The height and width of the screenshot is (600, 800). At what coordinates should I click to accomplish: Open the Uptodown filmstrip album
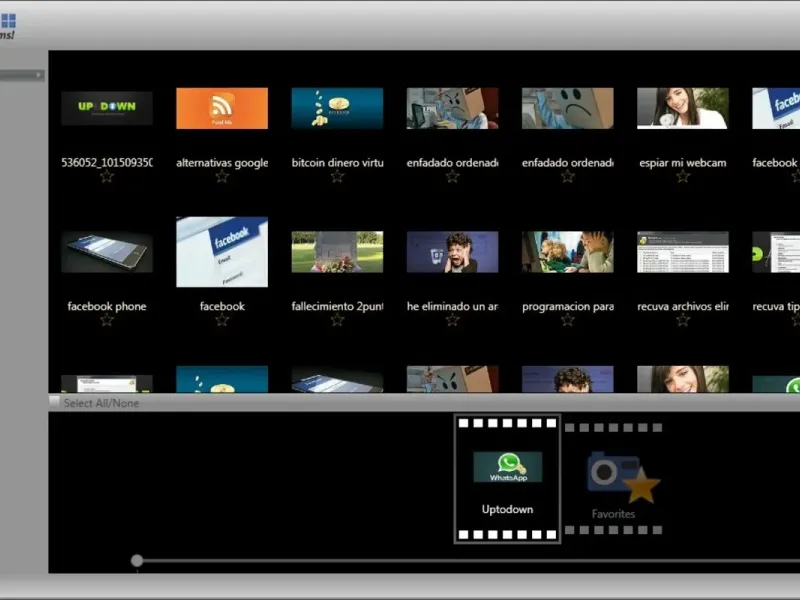(x=507, y=479)
